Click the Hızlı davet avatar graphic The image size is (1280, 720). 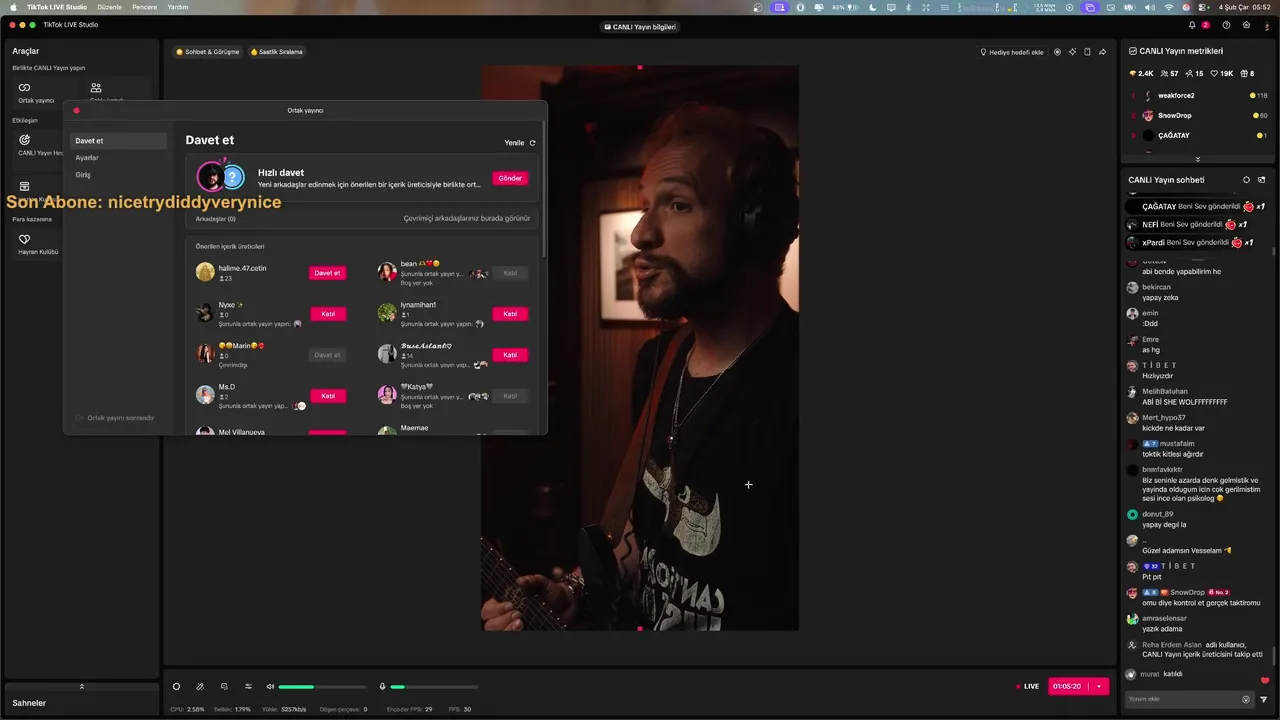[x=220, y=177]
